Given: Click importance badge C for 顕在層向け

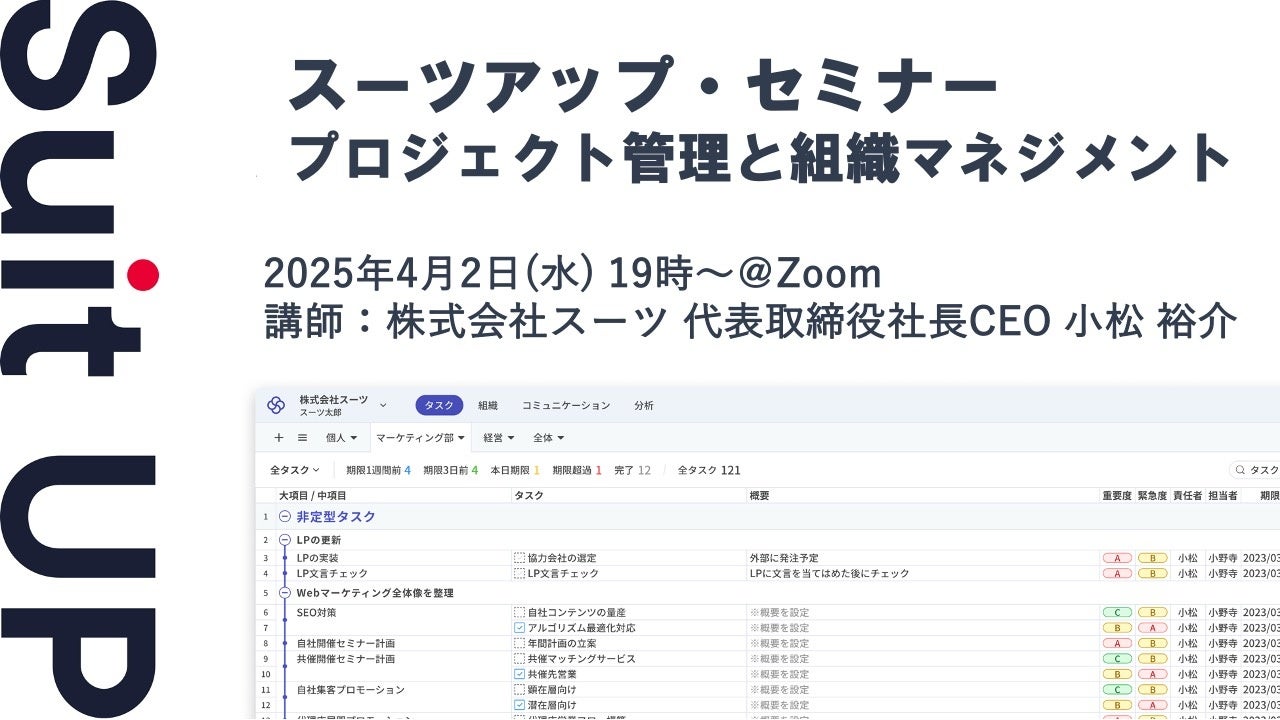Looking at the screenshot, I should pos(1117,690).
